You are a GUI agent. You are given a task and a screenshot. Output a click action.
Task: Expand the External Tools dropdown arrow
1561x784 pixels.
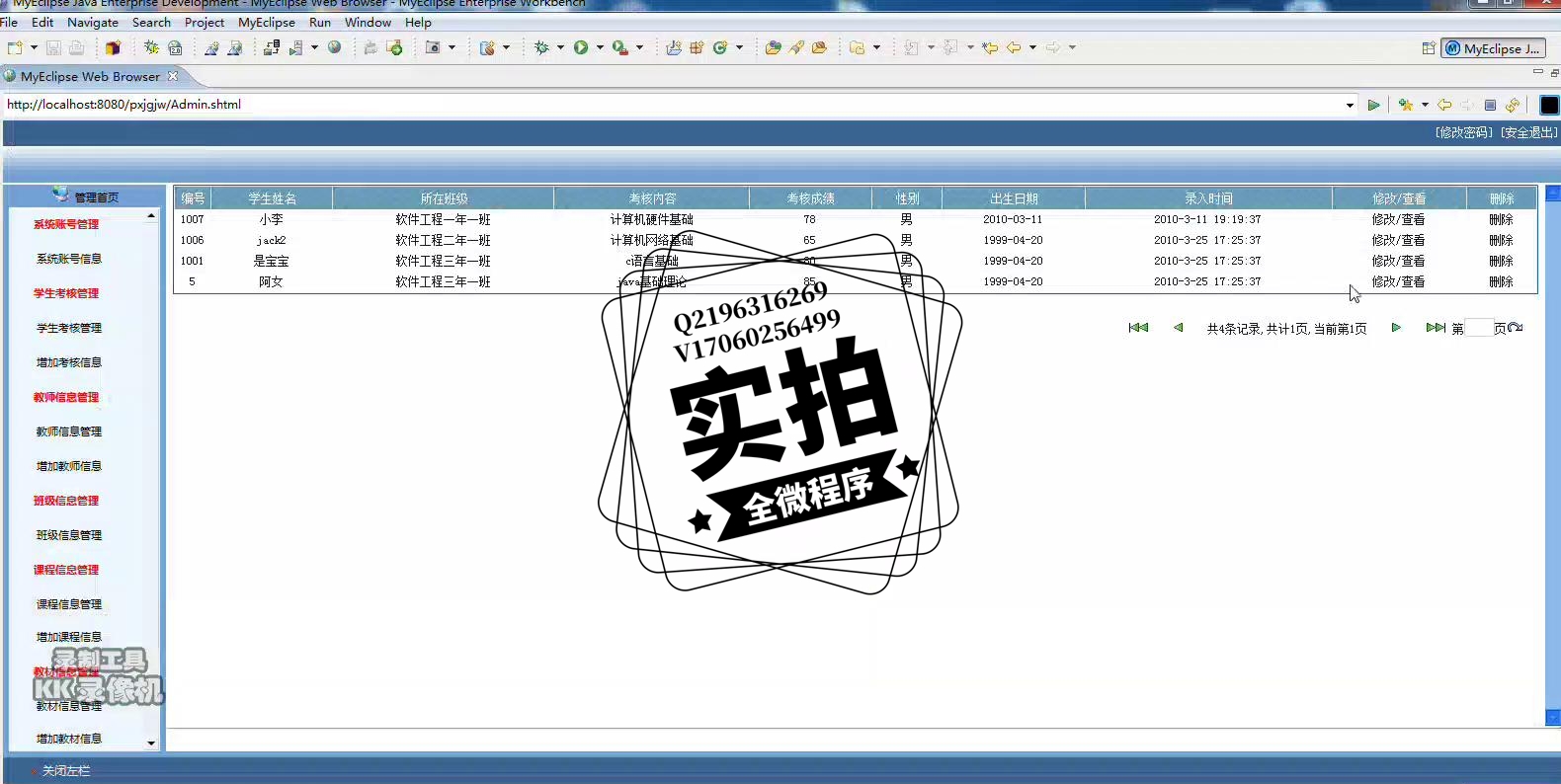[639, 47]
